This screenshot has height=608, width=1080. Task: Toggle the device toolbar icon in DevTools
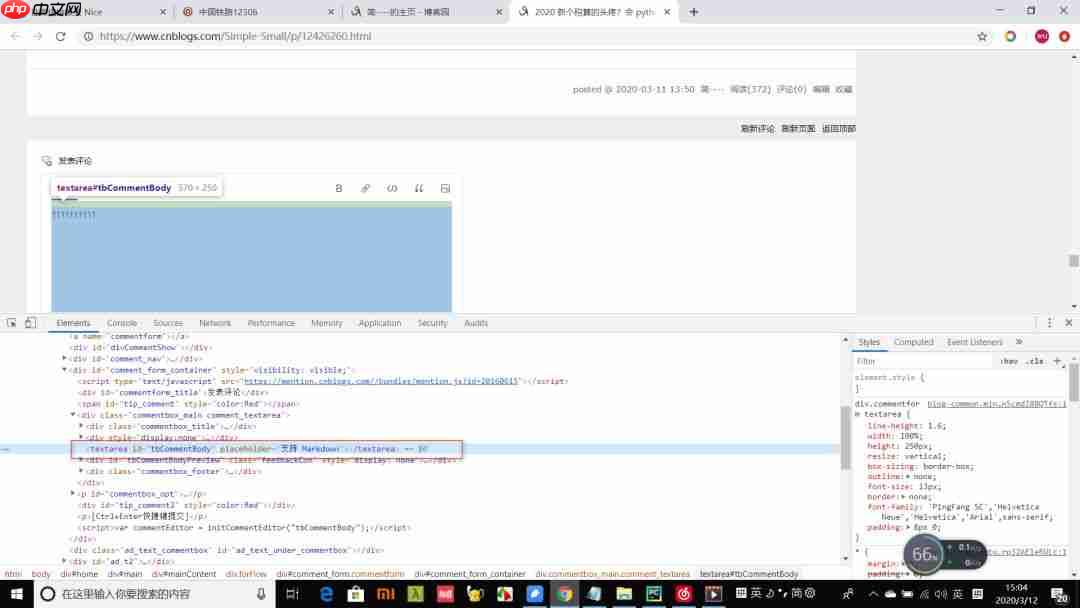coord(30,322)
